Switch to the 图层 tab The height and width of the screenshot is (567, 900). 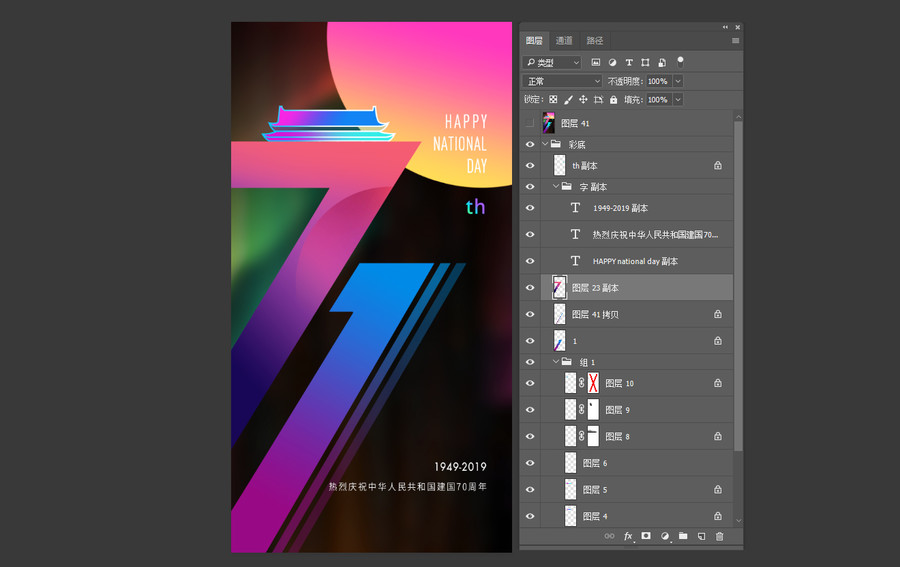(x=534, y=41)
